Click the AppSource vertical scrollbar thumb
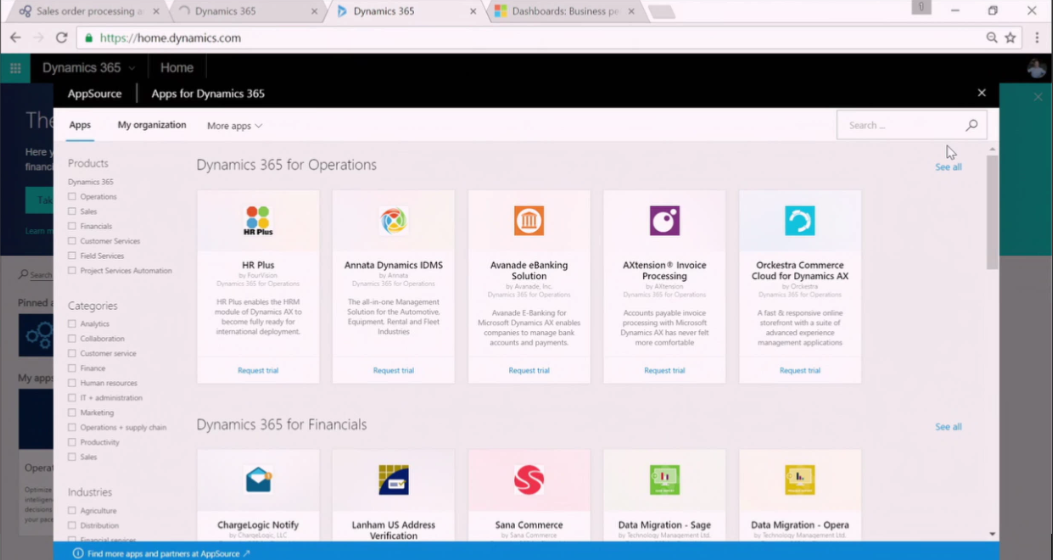The image size is (1053, 560). point(992,212)
